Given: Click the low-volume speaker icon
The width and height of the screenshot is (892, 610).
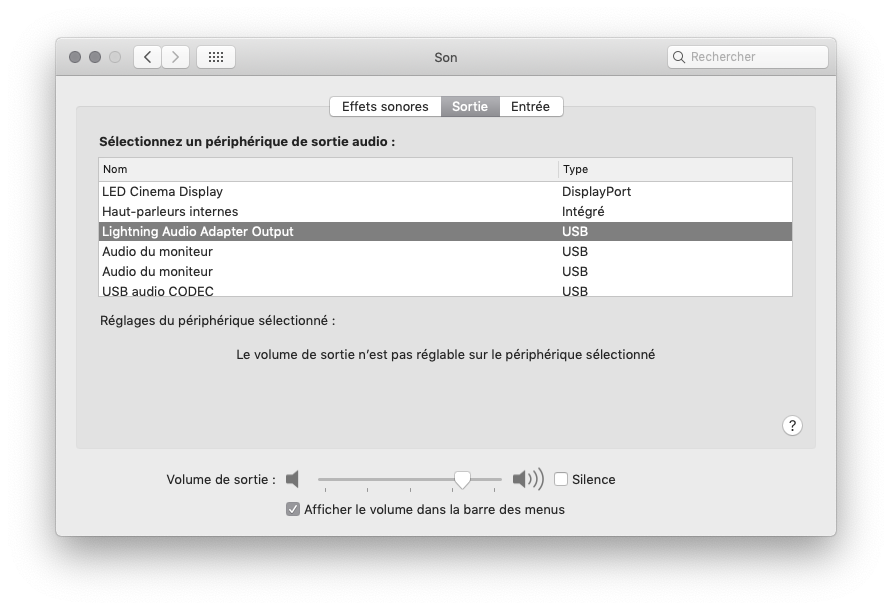Looking at the screenshot, I should point(292,479).
